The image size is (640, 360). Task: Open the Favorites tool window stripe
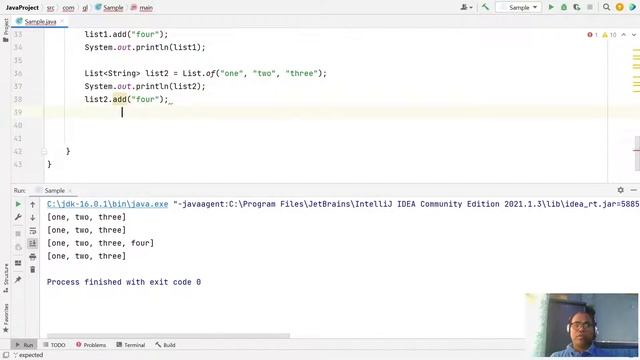click(x=6, y=318)
